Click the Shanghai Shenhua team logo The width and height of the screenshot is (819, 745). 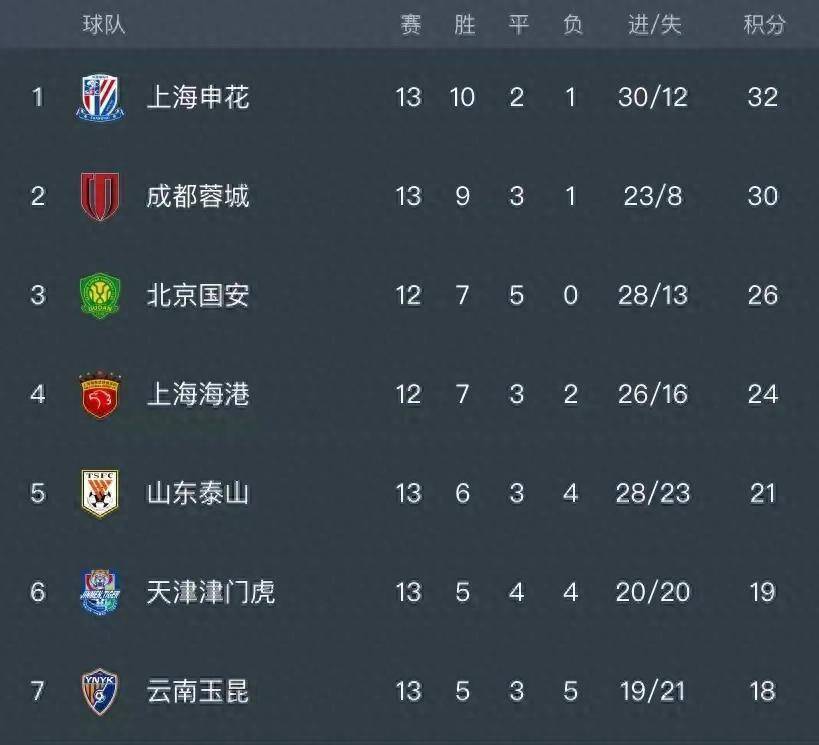(x=100, y=97)
